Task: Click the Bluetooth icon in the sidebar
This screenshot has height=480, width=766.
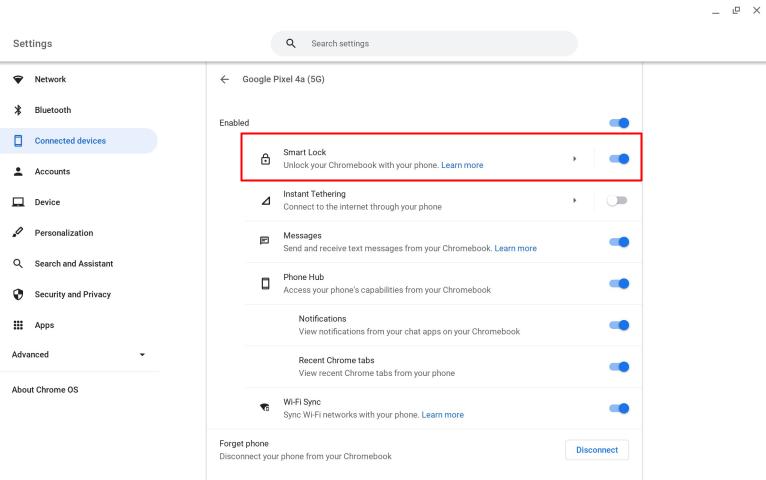Action: coord(18,110)
